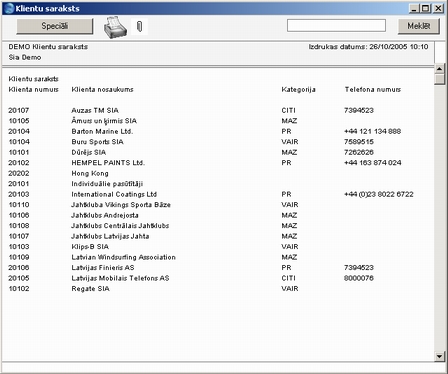Click CITI category of Auzas TM SIA
The image size is (448, 374).
coord(288,110)
